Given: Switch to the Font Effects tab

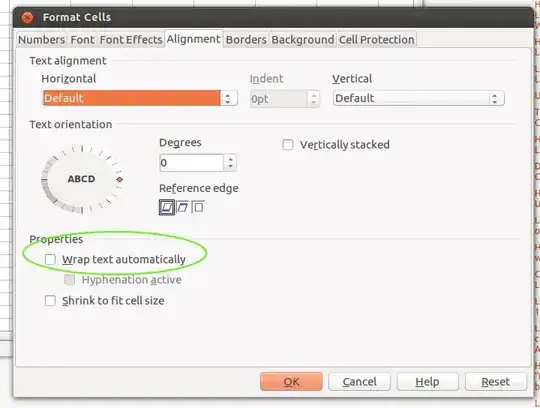Looking at the screenshot, I should click(x=131, y=40).
